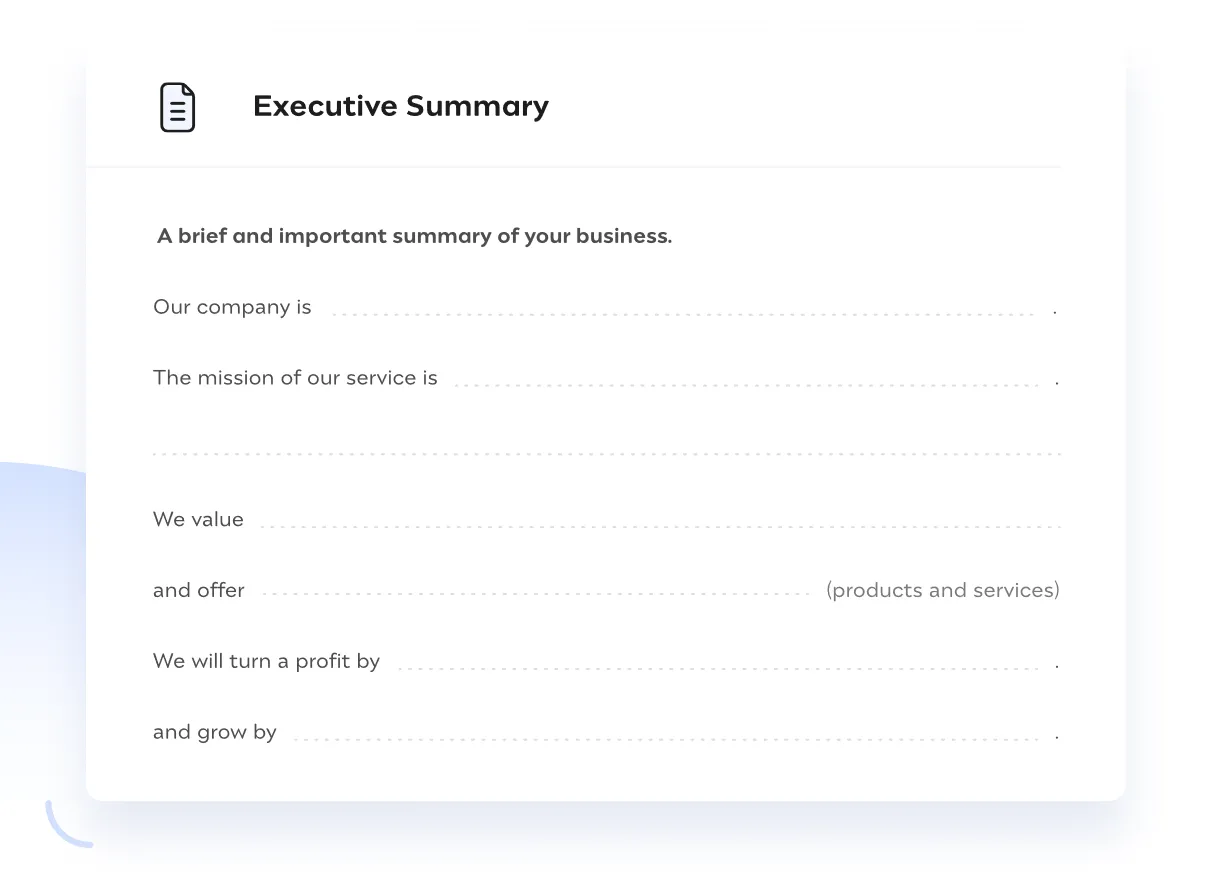Click the "Our company is" label

pyautogui.click(x=232, y=307)
